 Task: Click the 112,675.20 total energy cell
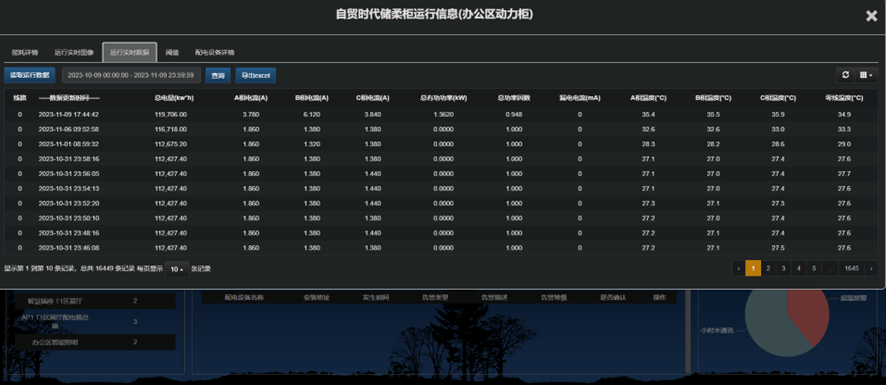click(170, 144)
